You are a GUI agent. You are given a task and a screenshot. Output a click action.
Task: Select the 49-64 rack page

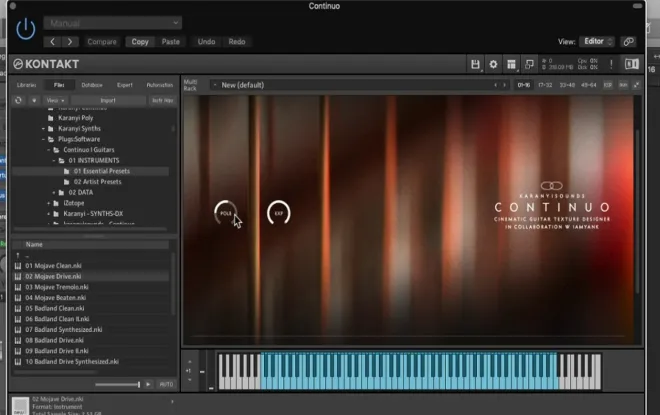pos(588,85)
